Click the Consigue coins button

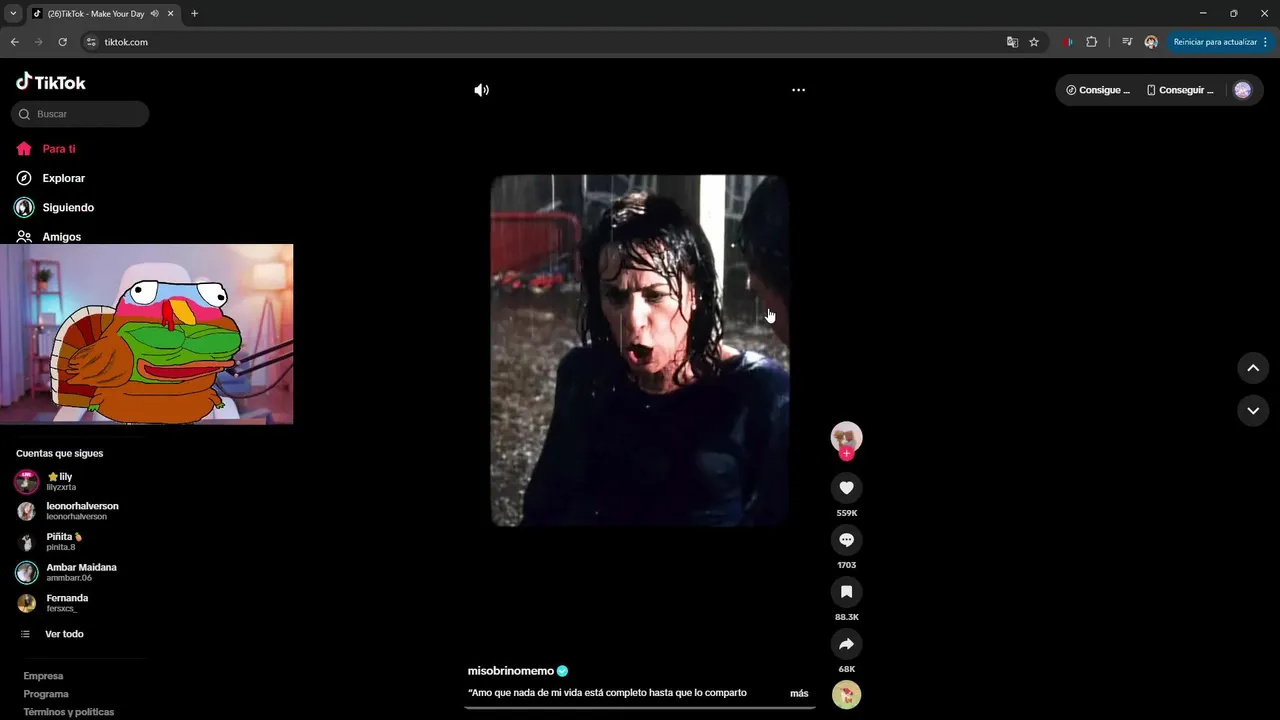[1098, 90]
